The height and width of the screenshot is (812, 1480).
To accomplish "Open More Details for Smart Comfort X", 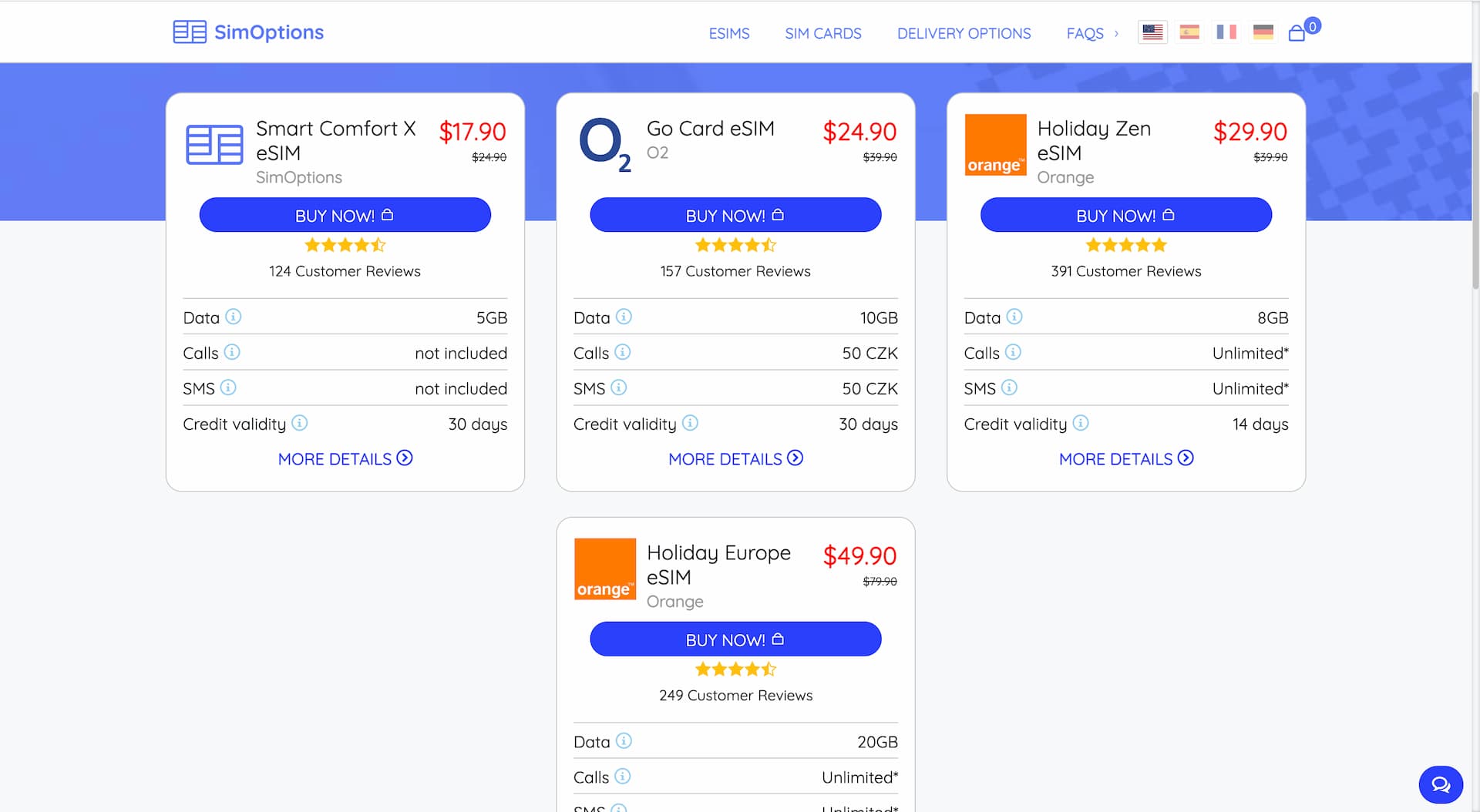I will point(345,458).
